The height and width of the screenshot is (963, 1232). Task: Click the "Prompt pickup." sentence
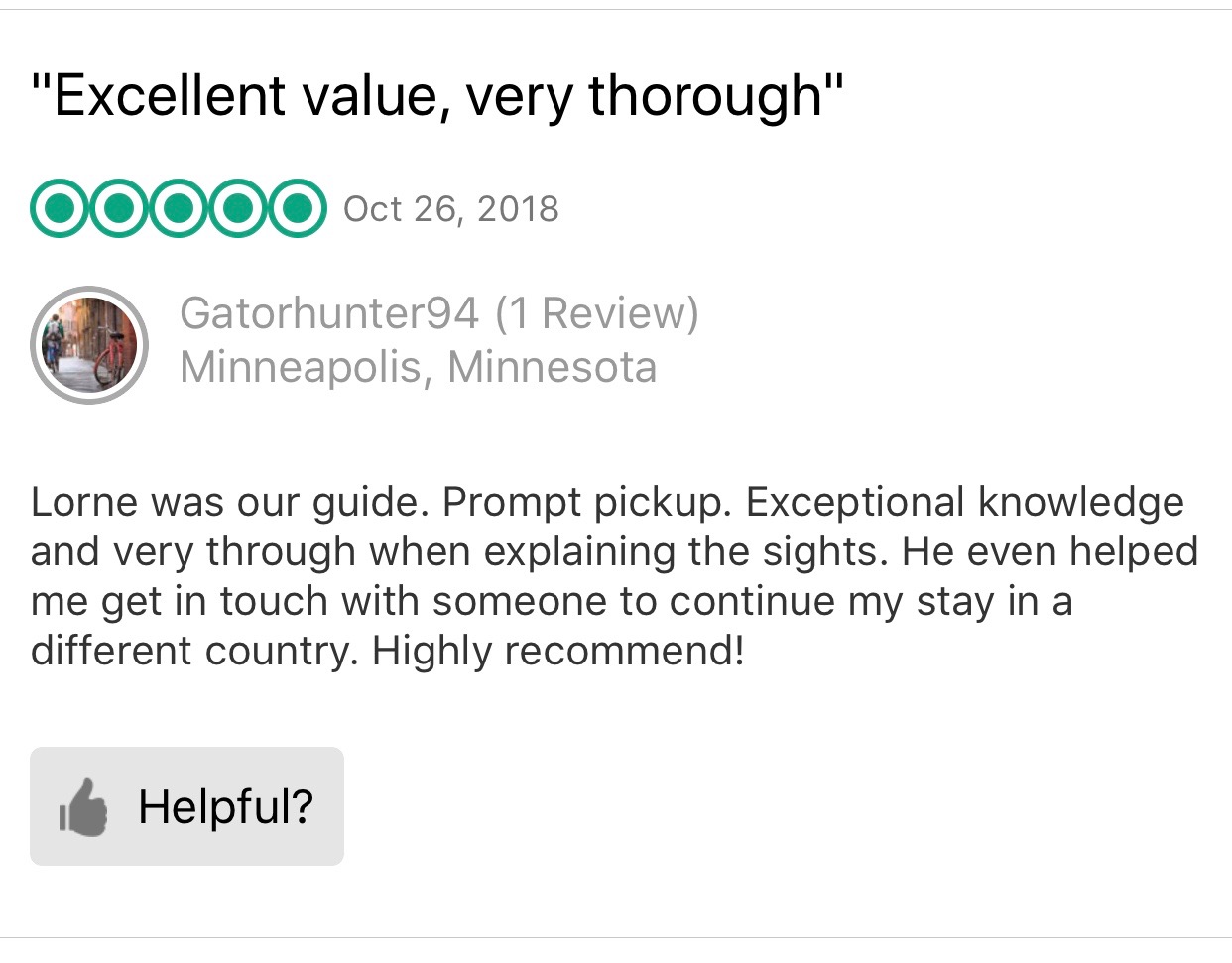point(586,502)
